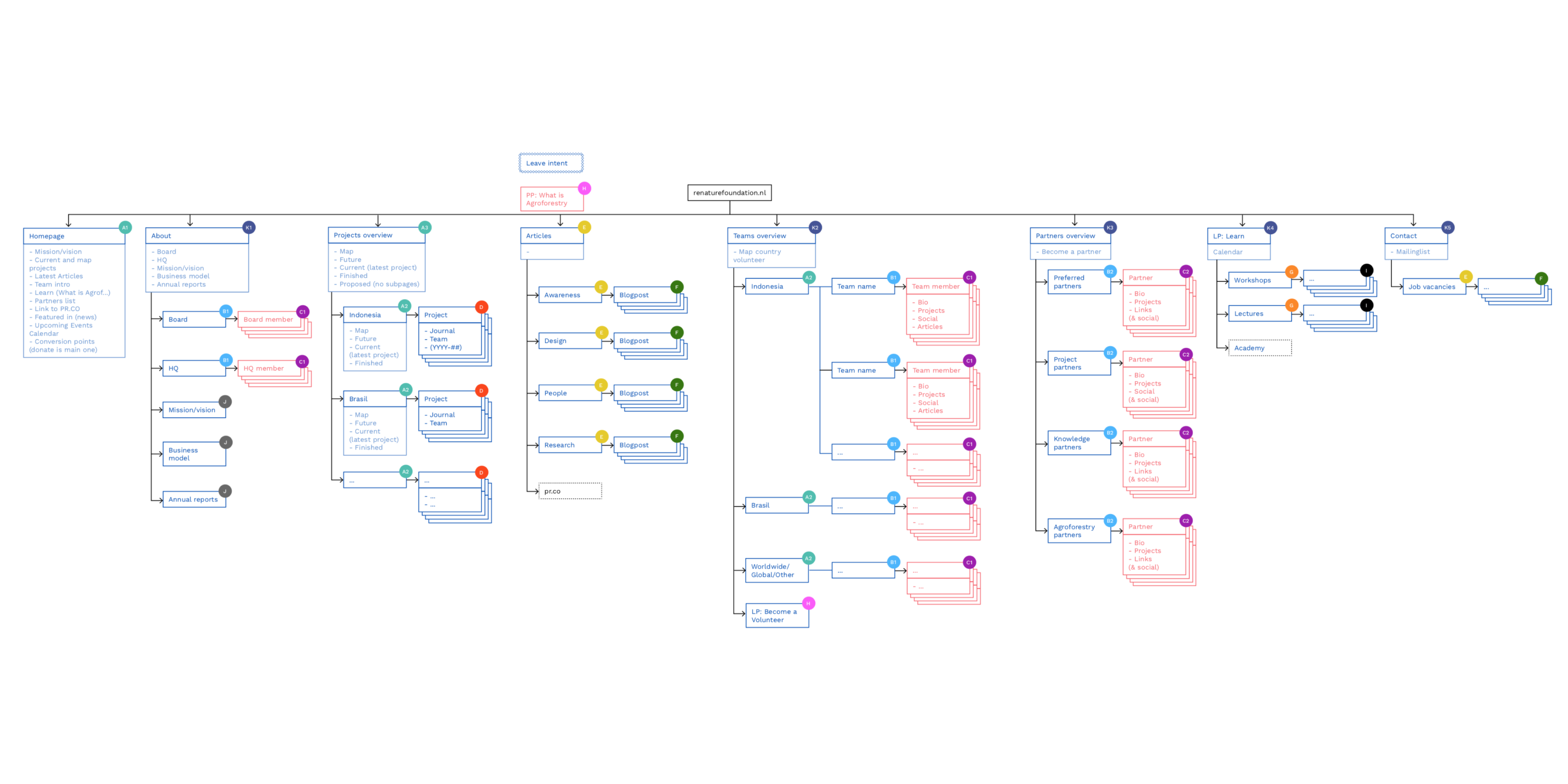
Task: Click the orange G badge on Workshops
Action: (x=1292, y=272)
